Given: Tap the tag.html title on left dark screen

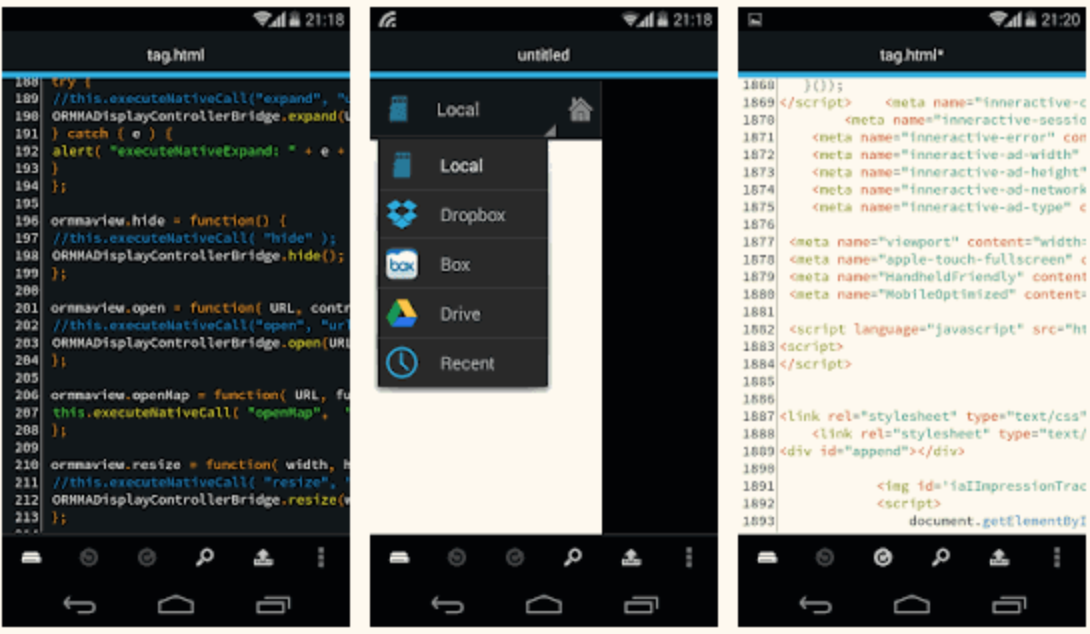Looking at the screenshot, I should click(175, 55).
